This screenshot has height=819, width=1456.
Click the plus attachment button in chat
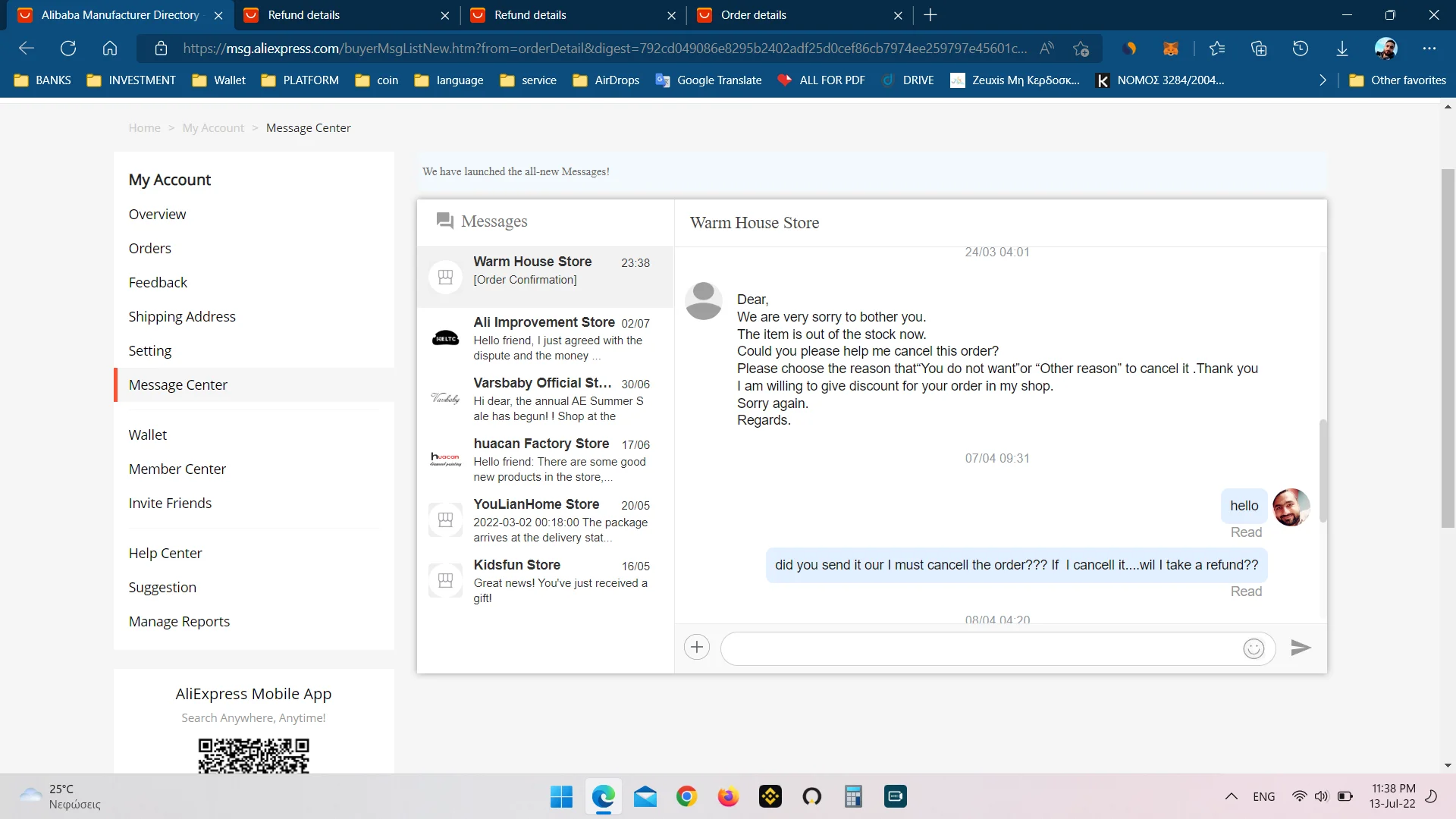[x=696, y=647]
